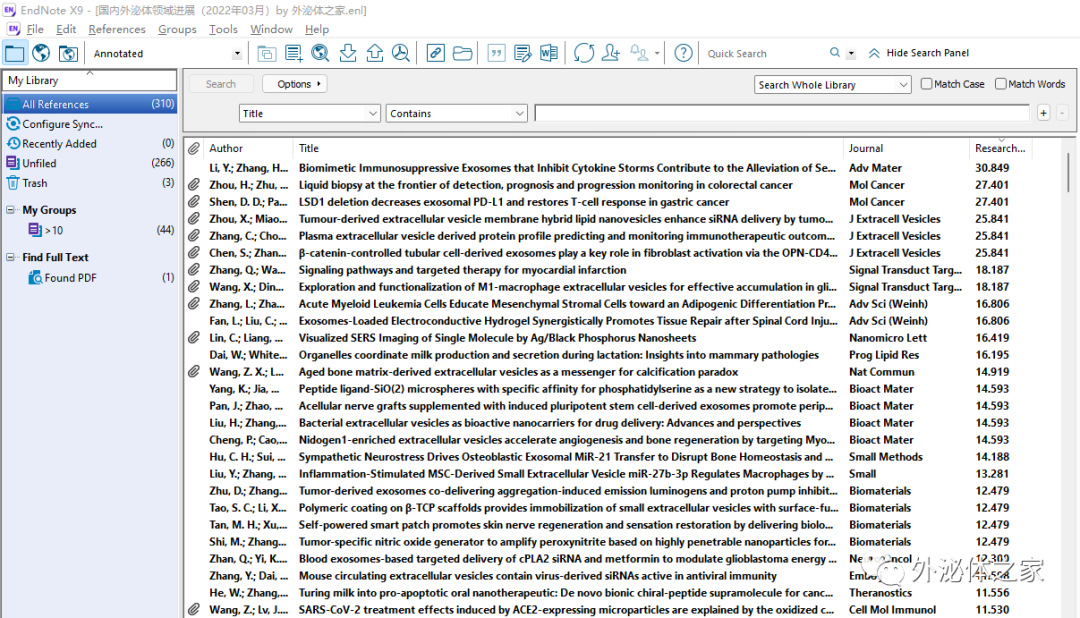Click the Share Library person icon
The width and height of the screenshot is (1080, 618).
(610, 53)
